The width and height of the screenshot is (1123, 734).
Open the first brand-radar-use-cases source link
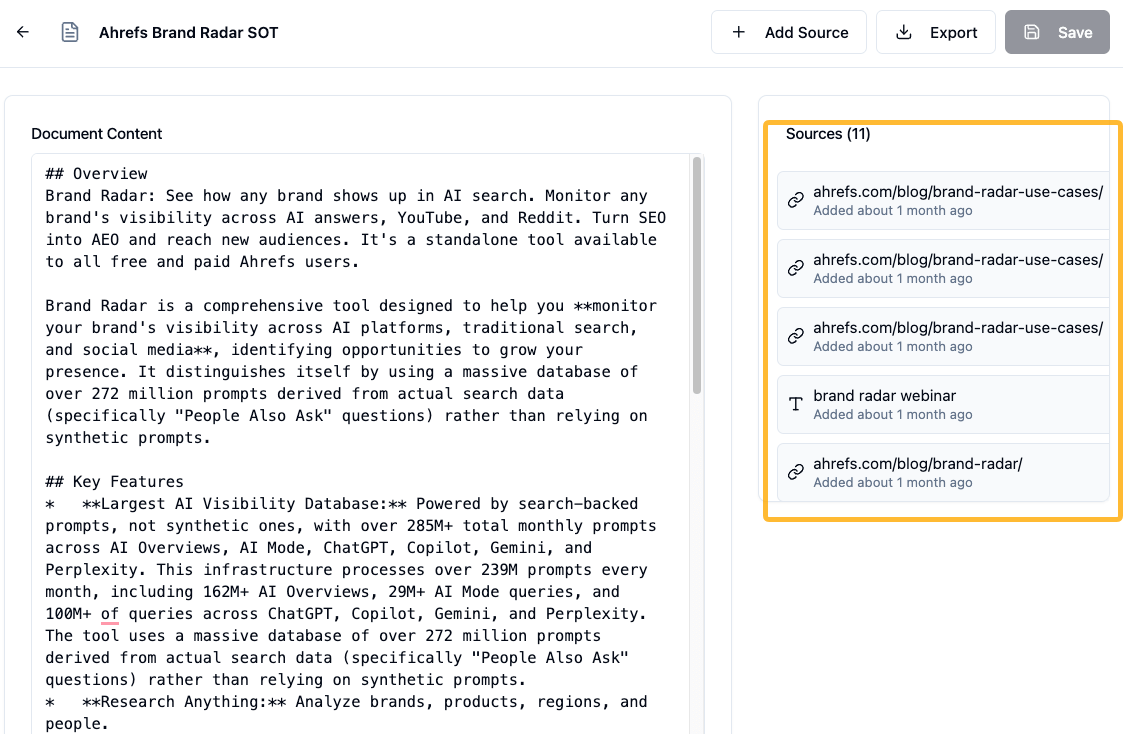[958, 191]
